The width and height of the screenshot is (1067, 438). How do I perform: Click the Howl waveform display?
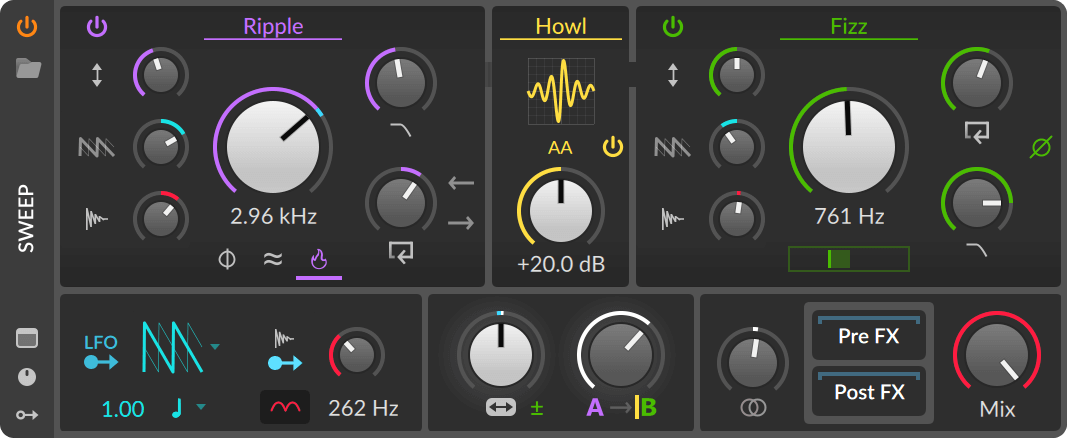(561, 91)
